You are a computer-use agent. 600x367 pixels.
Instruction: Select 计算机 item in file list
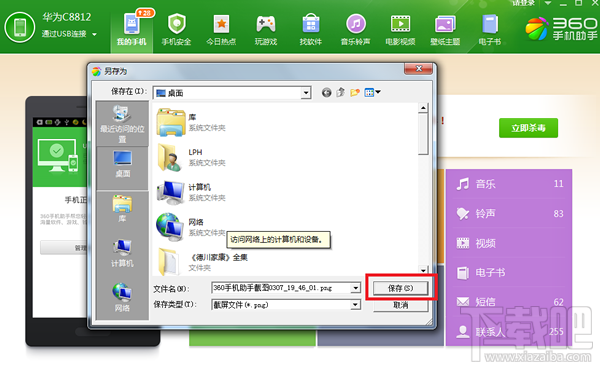click(191, 192)
